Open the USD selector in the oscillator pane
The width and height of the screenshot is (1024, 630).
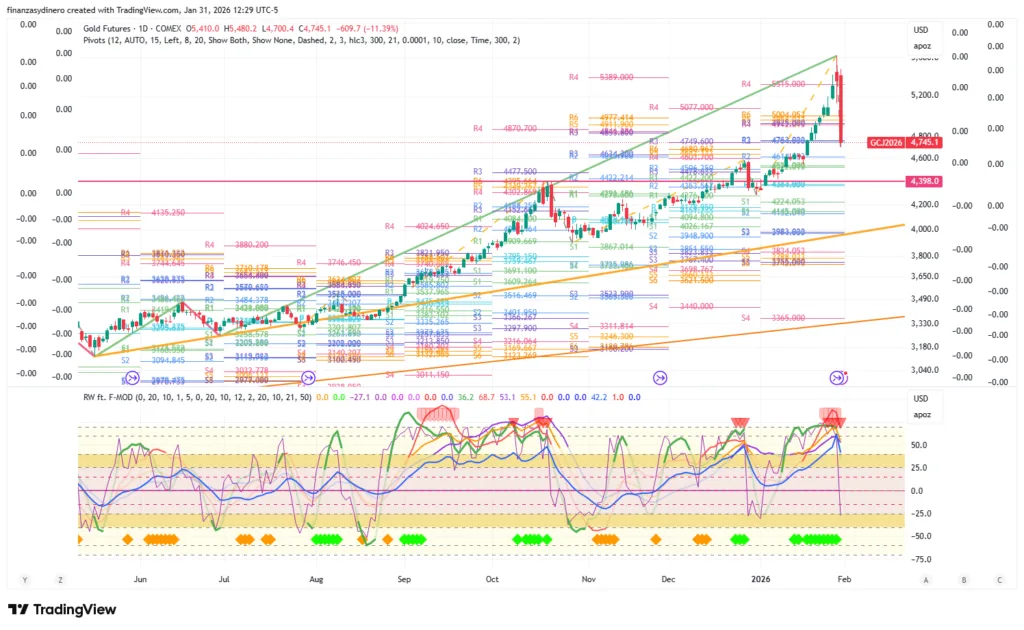(920, 398)
